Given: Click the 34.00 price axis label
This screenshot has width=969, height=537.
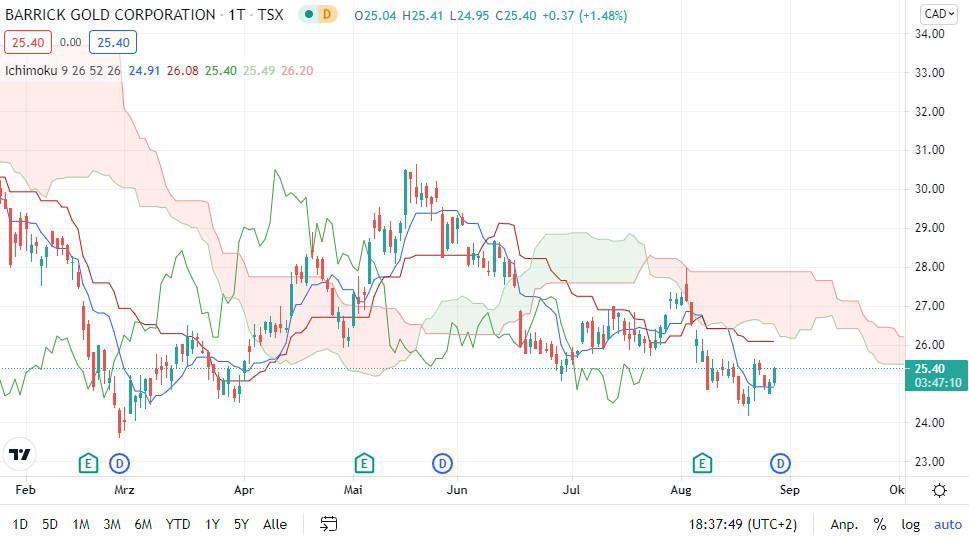Looking at the screenshot, I should (930, 33).
